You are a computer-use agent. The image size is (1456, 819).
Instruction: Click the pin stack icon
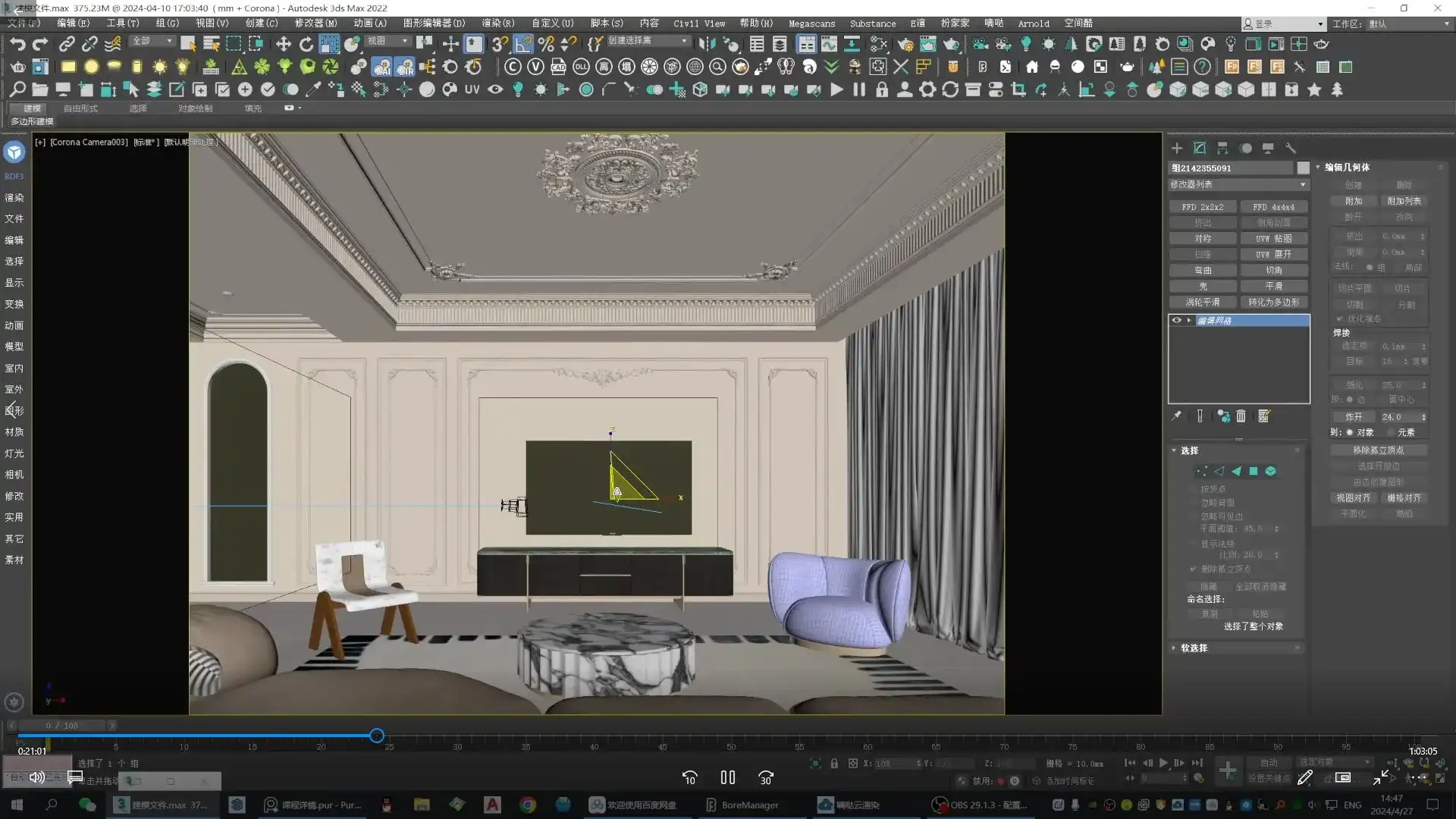[1176, 416]
